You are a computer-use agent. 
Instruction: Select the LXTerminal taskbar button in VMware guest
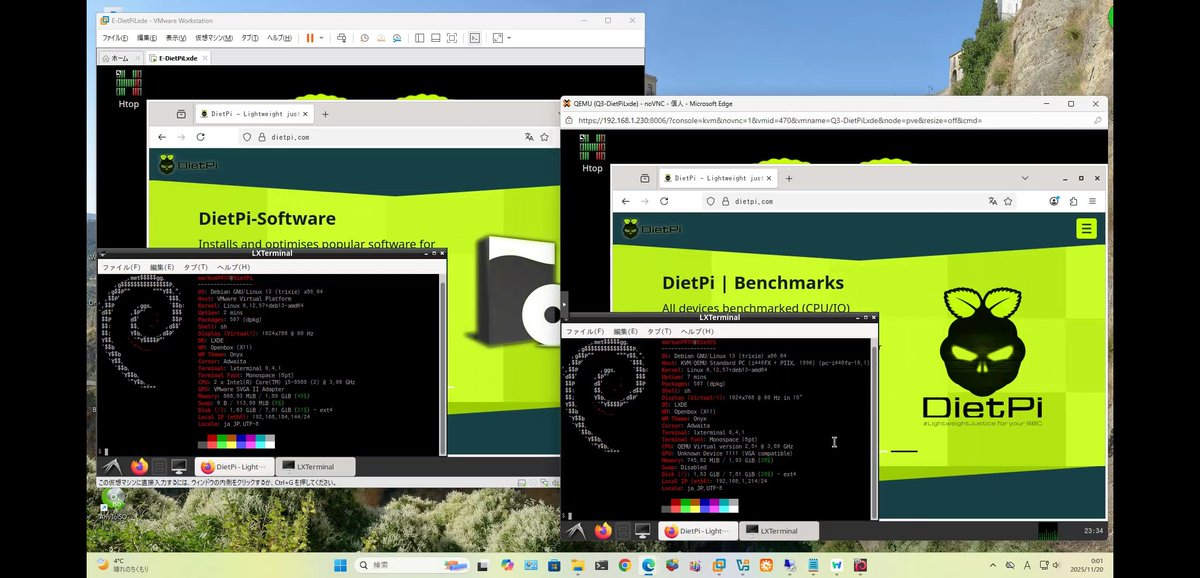[317, 467]
